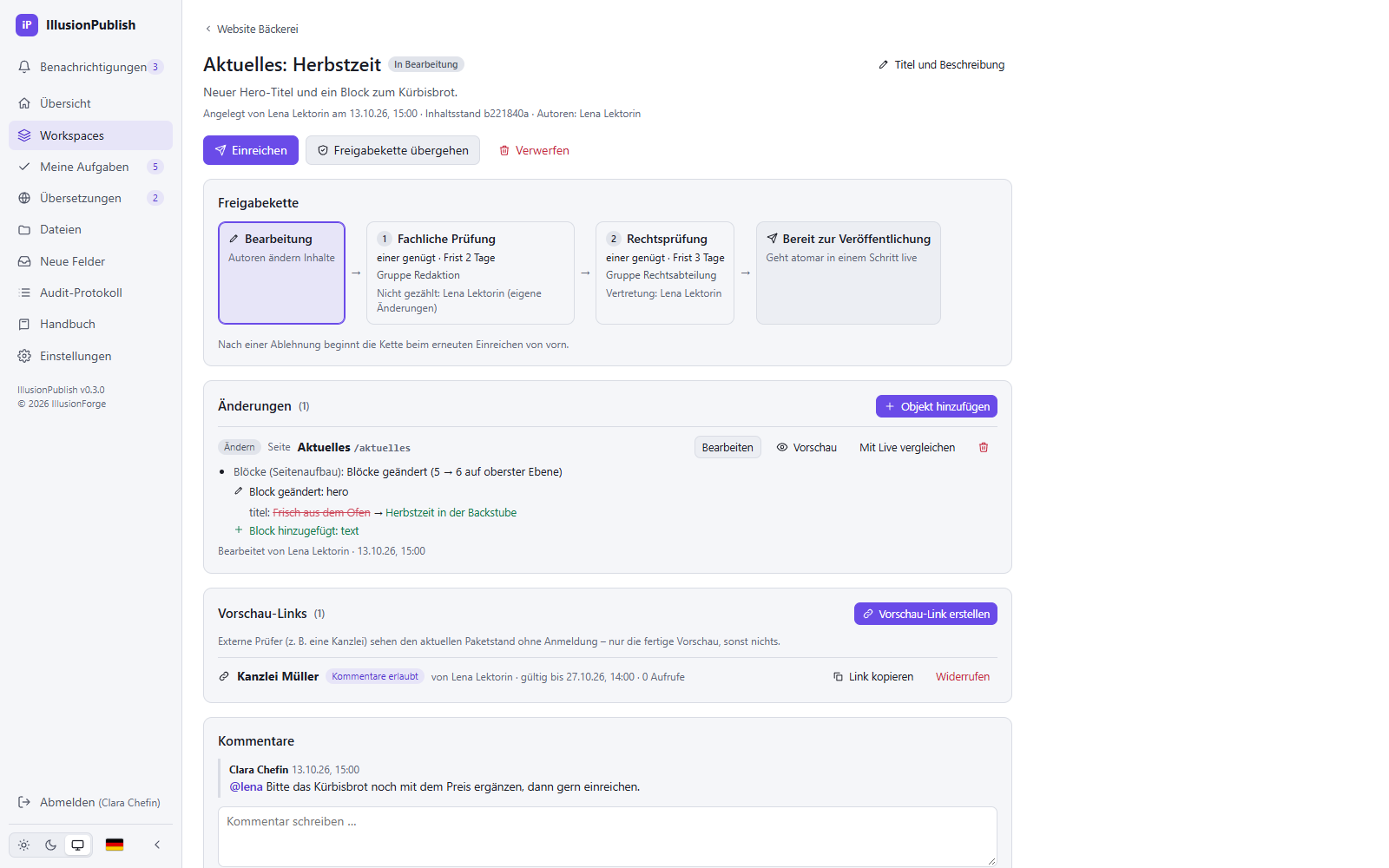Select the Fachliche Prüfung stage card

coord(471,273)
